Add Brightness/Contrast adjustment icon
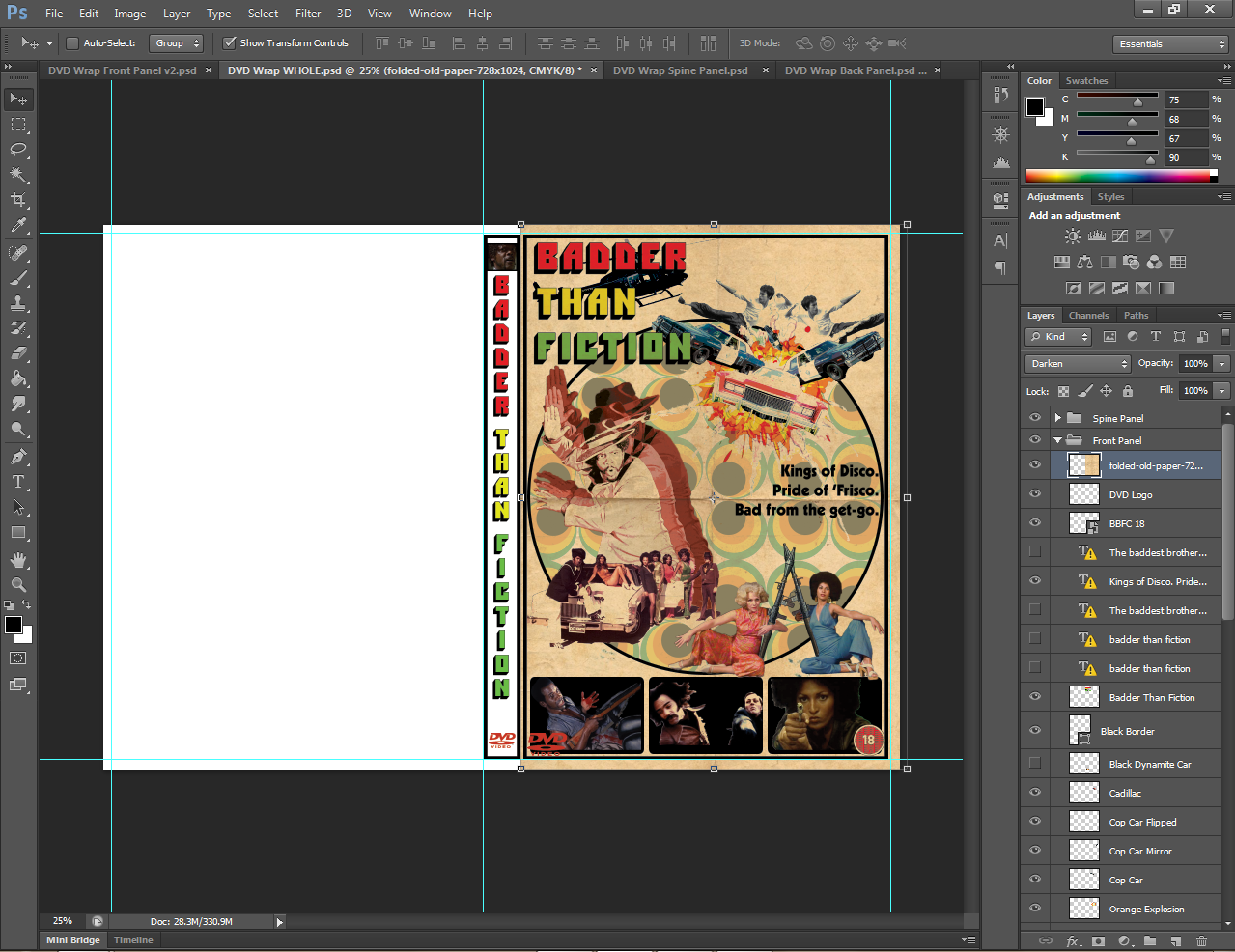The width and height of the screenshot is (1235, 952). coord(1073,237)
